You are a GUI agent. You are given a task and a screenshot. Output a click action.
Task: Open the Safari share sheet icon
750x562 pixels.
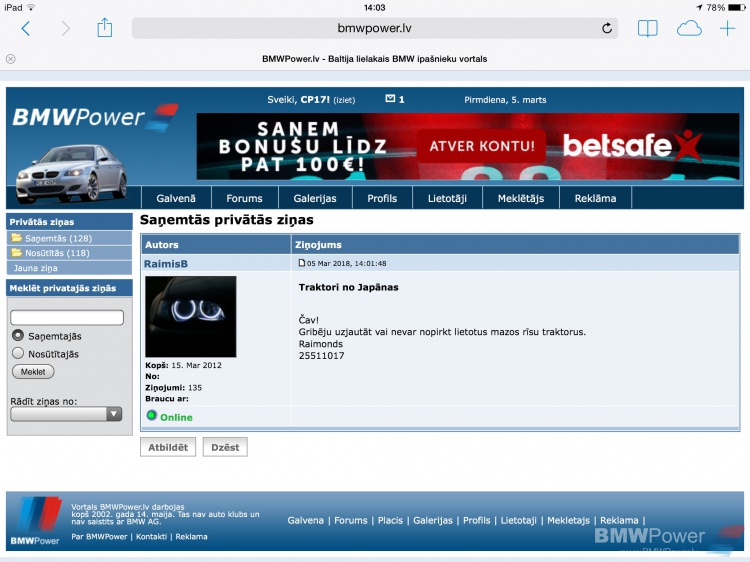104,28
